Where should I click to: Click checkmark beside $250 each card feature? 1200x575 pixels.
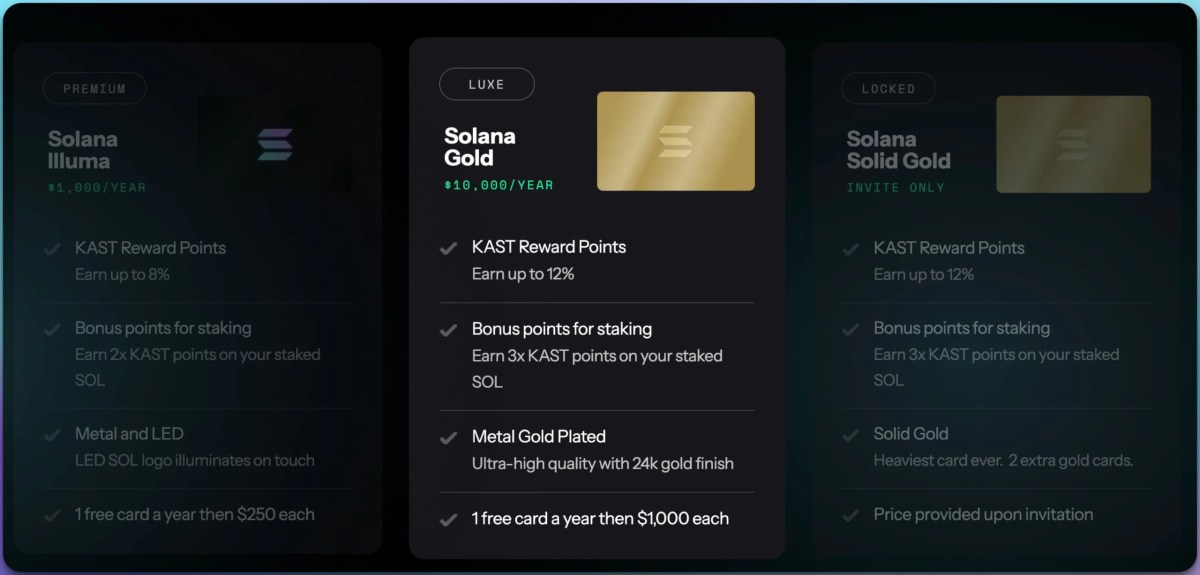pos(52,515)
